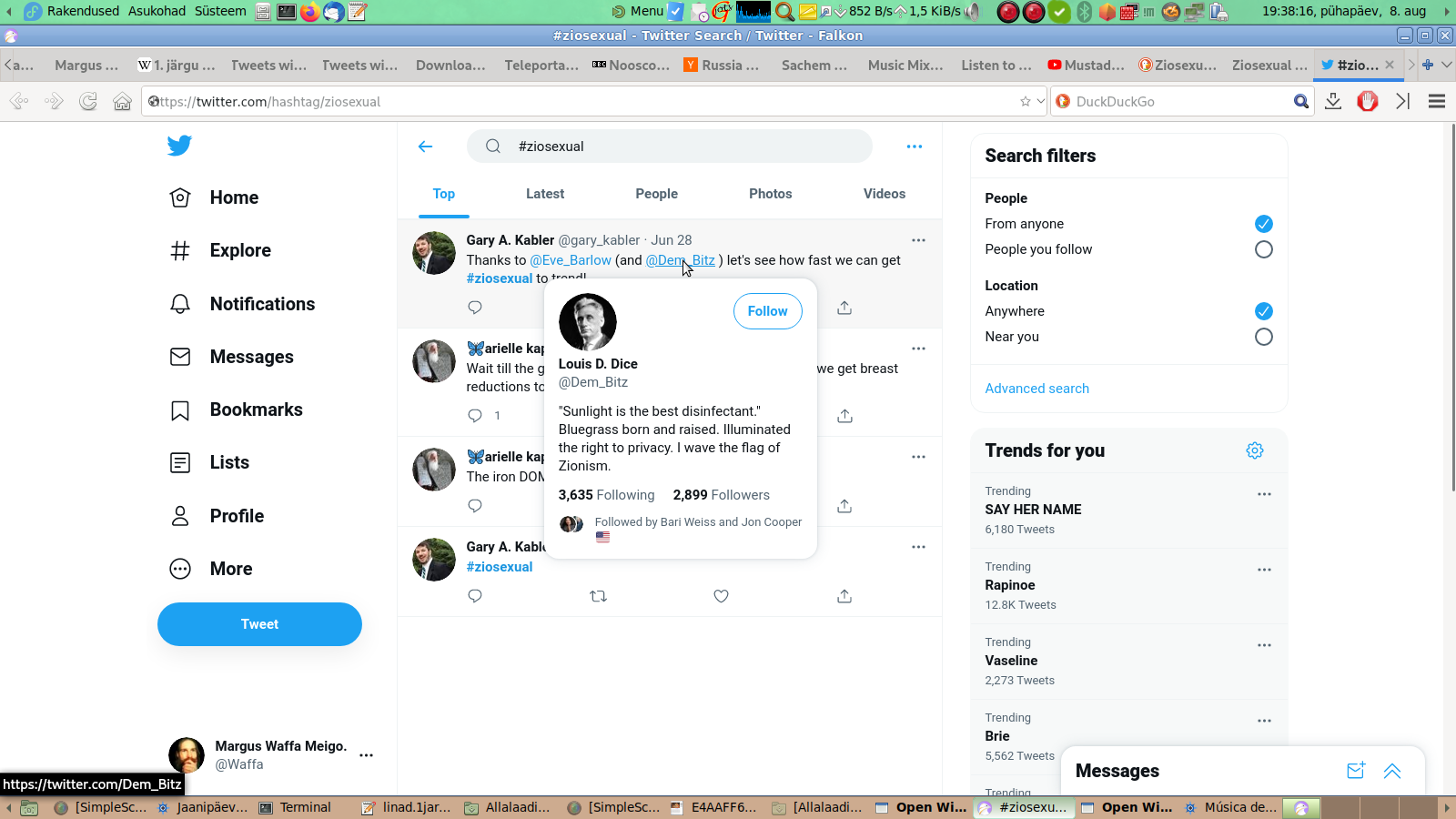
Task: Select 'People you follow' filter
Action: [1264, 249]
